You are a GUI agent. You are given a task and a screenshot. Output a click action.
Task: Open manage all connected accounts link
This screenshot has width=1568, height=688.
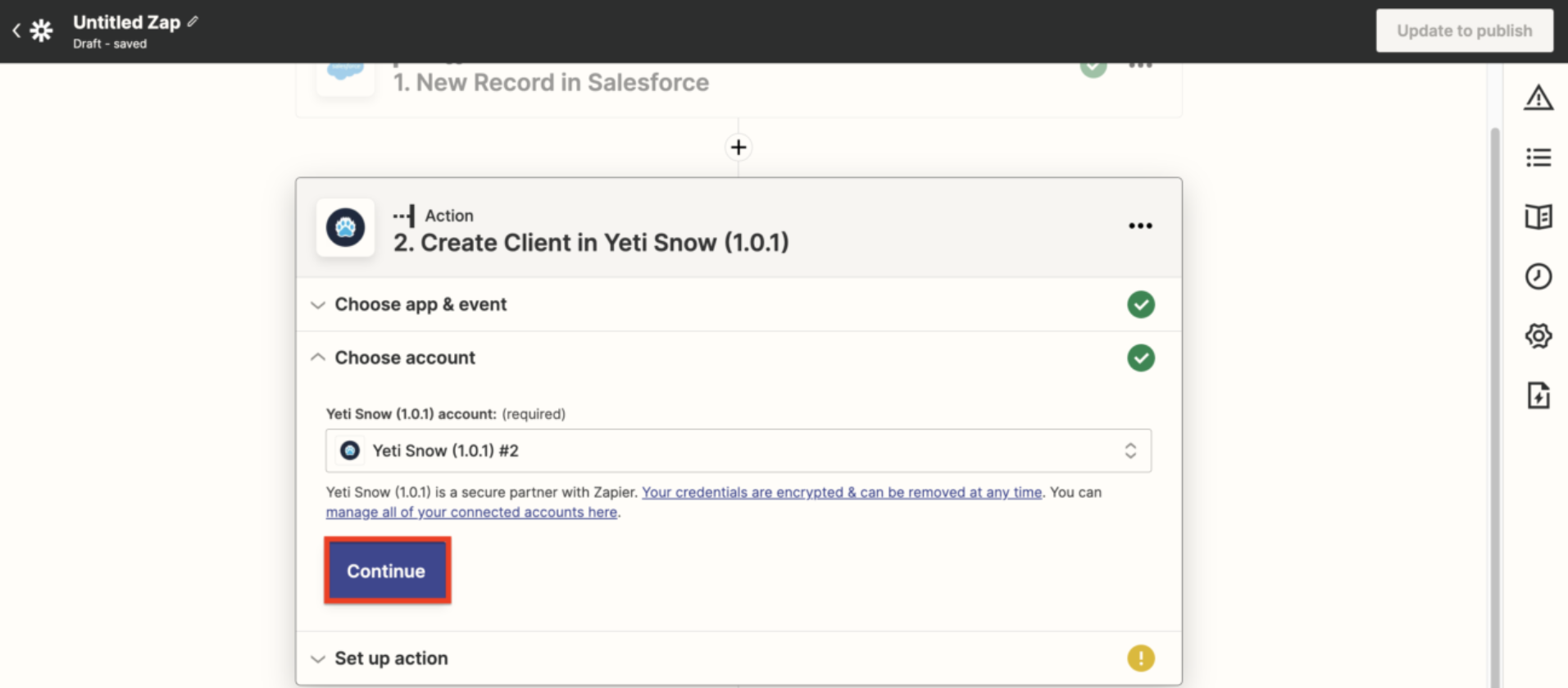point(471,512)
